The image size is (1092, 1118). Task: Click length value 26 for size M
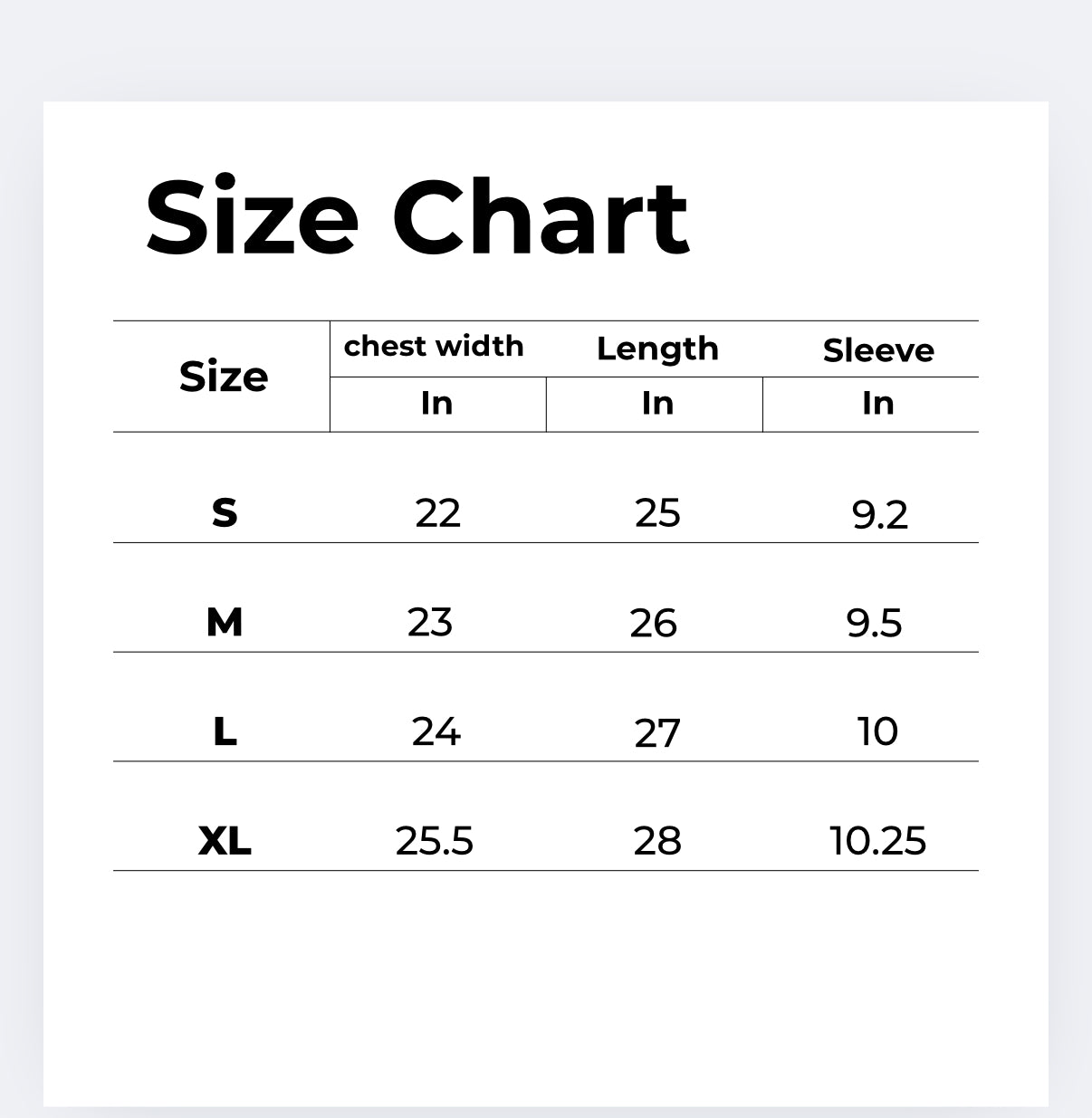(x=653, y=624)
